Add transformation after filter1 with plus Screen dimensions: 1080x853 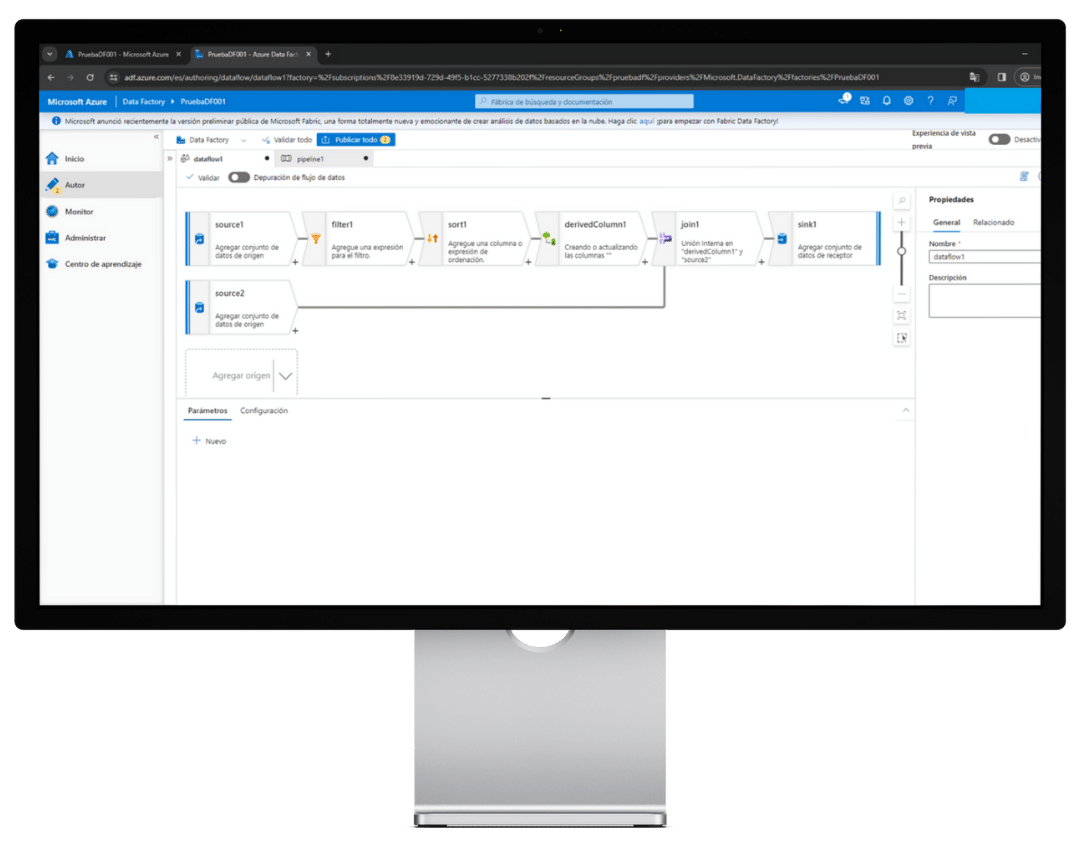(x=412, y=262)
